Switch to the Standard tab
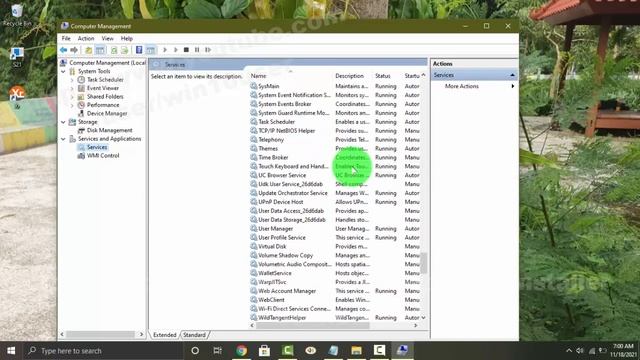Screen dimensions: 640x360 tap(194, 335)
